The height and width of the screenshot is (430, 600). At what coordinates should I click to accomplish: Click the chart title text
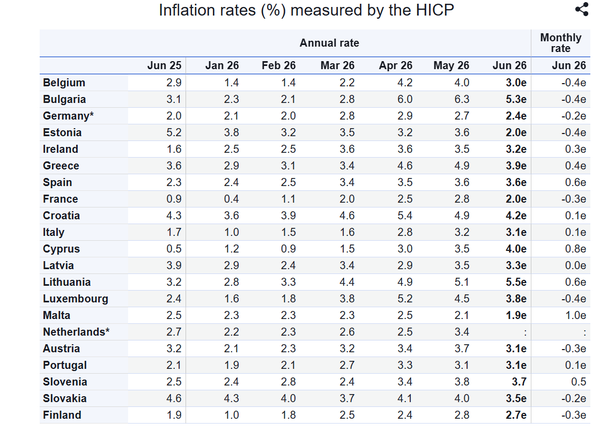click(x=307, y=10)
